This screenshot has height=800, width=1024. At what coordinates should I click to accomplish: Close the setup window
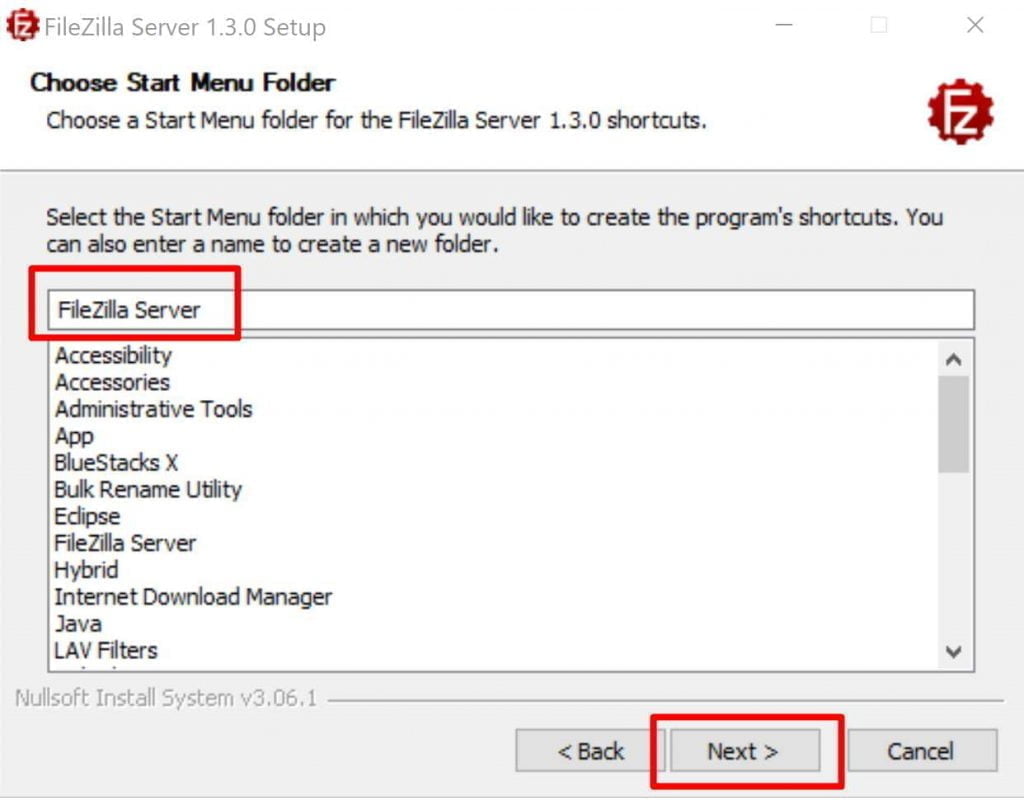tap(975, 26)
